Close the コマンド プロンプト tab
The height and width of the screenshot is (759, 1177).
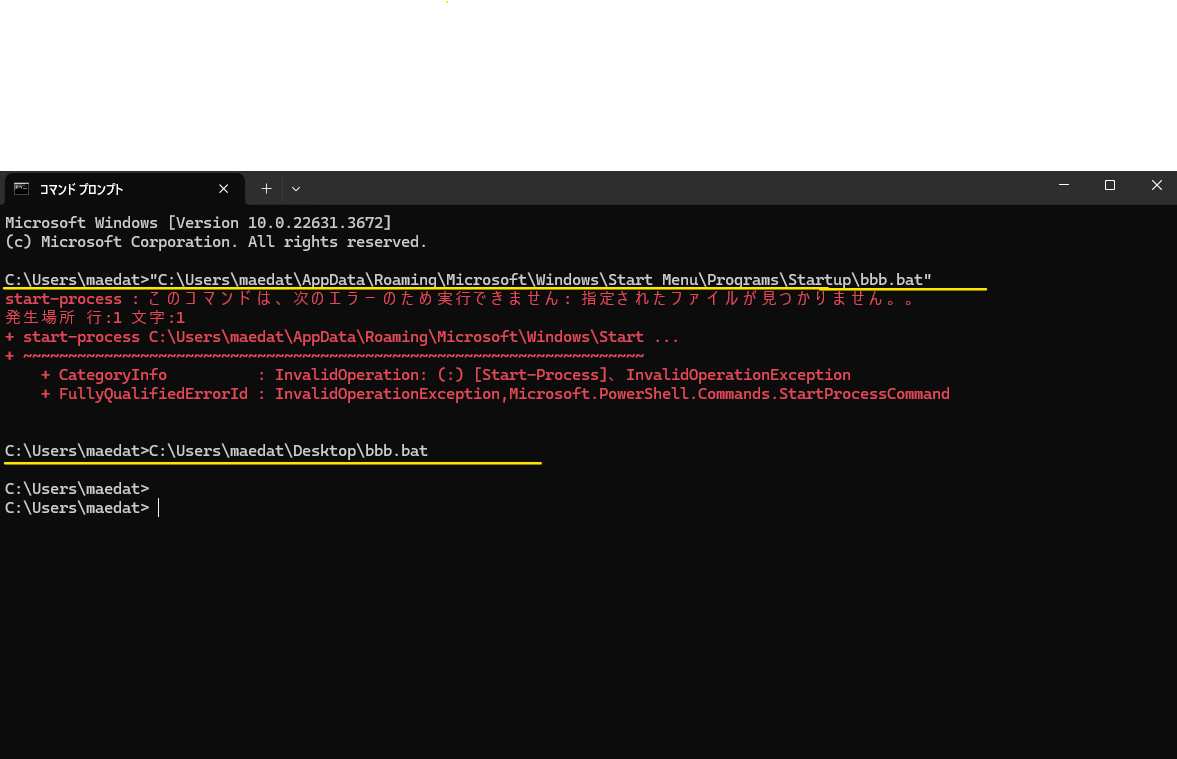point(224,188)
